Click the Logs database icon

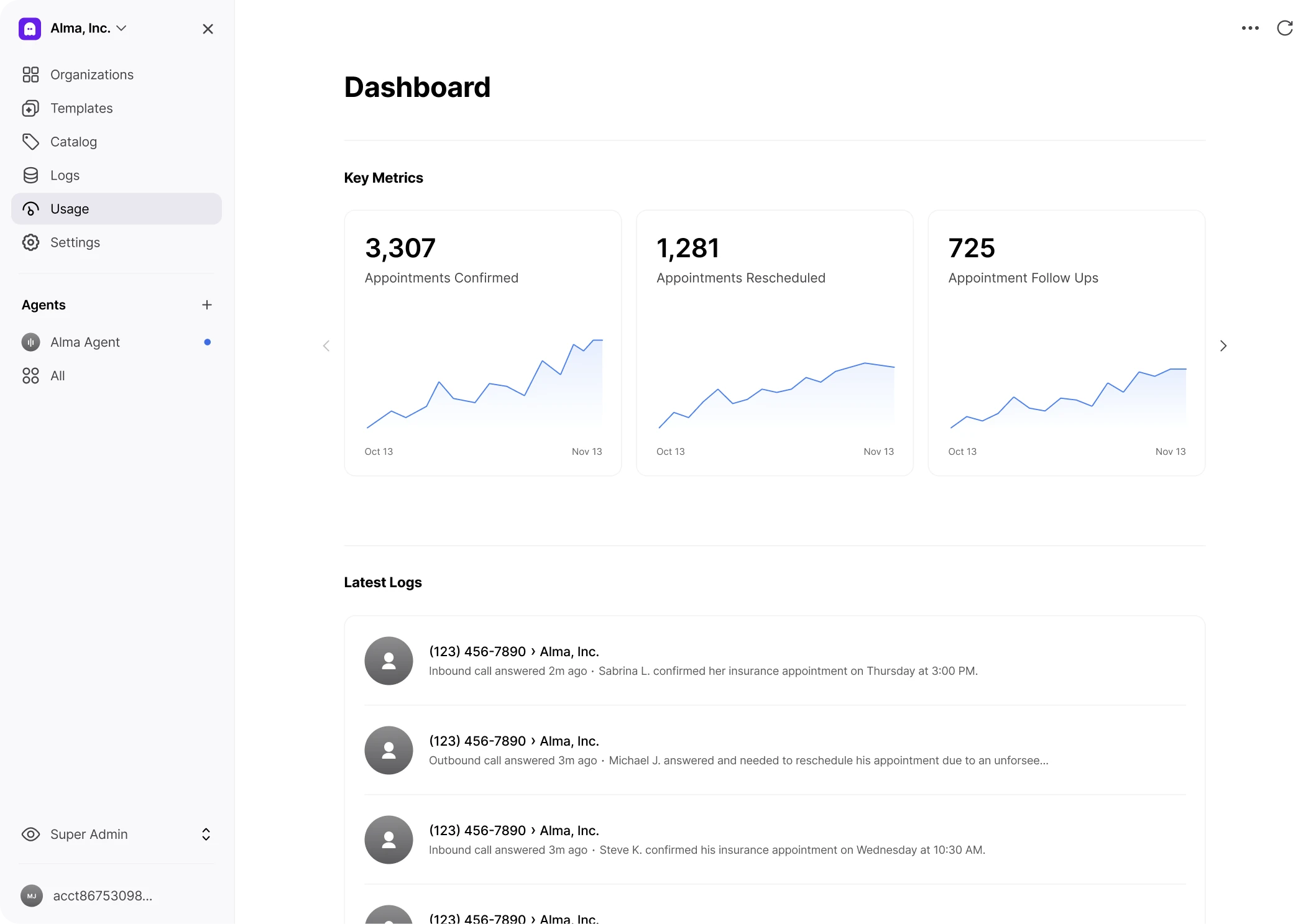pos(30,175)
